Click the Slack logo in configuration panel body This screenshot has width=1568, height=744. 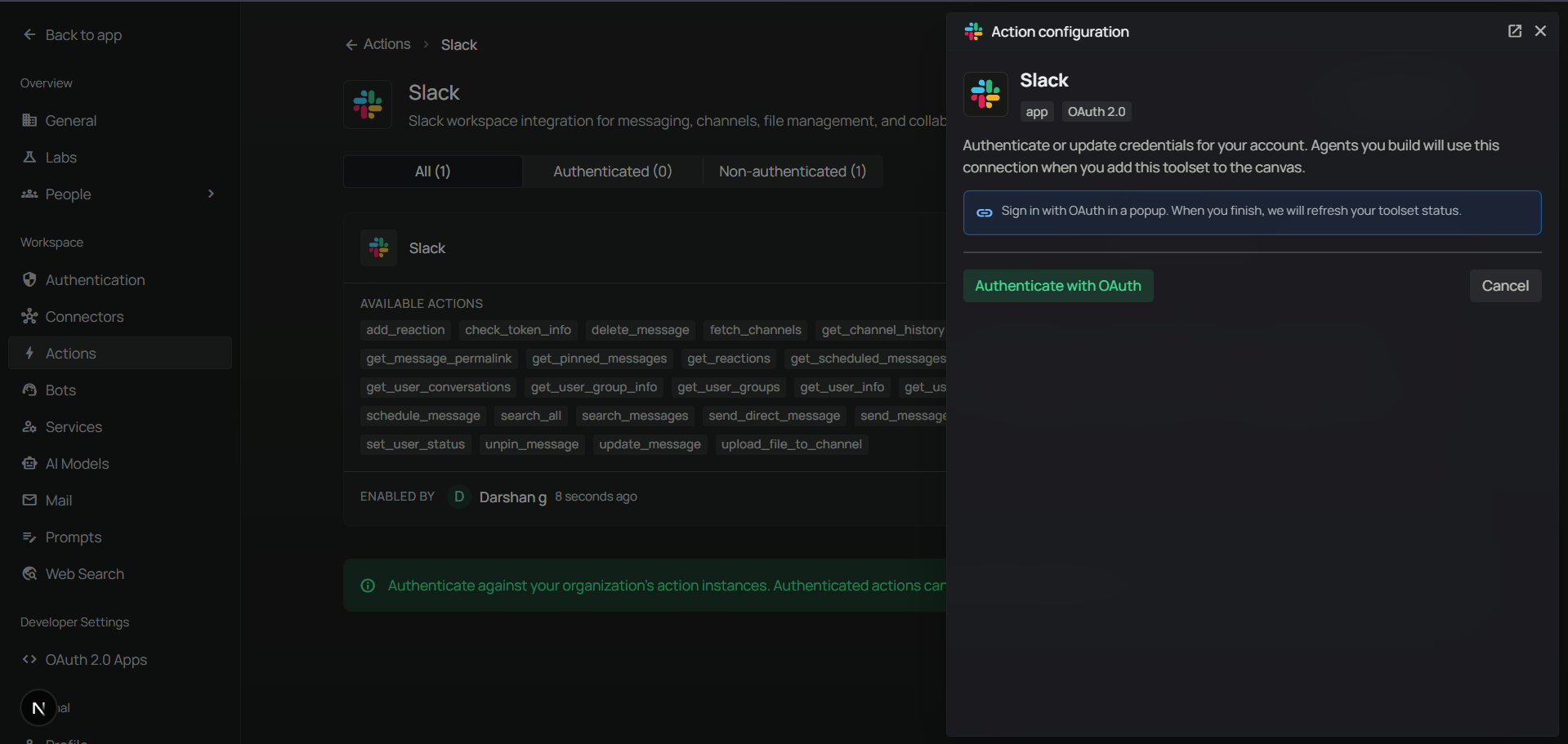pyautogui.click(x=985, y=94)
